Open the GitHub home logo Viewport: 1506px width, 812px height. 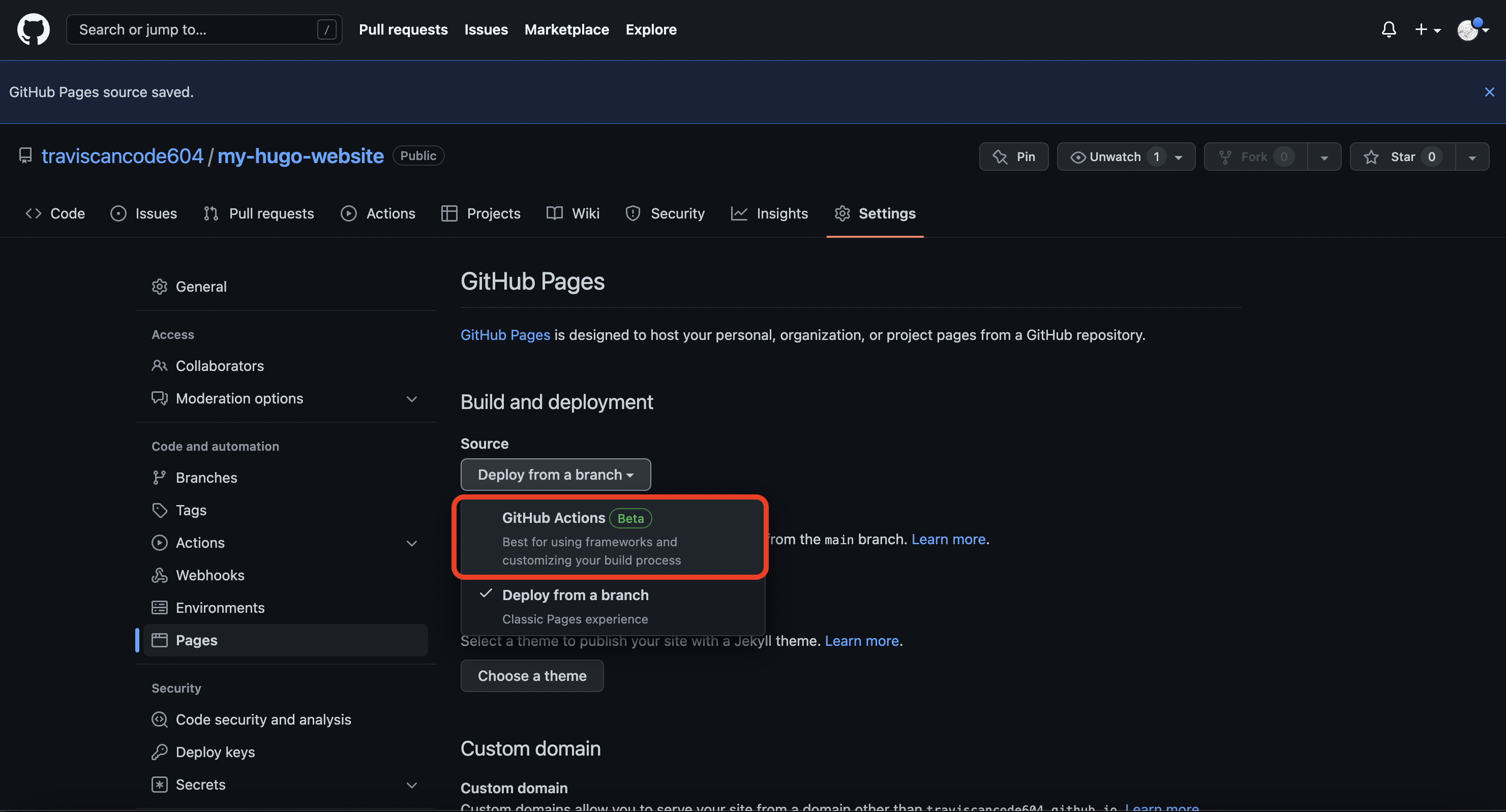click(34, 29)
